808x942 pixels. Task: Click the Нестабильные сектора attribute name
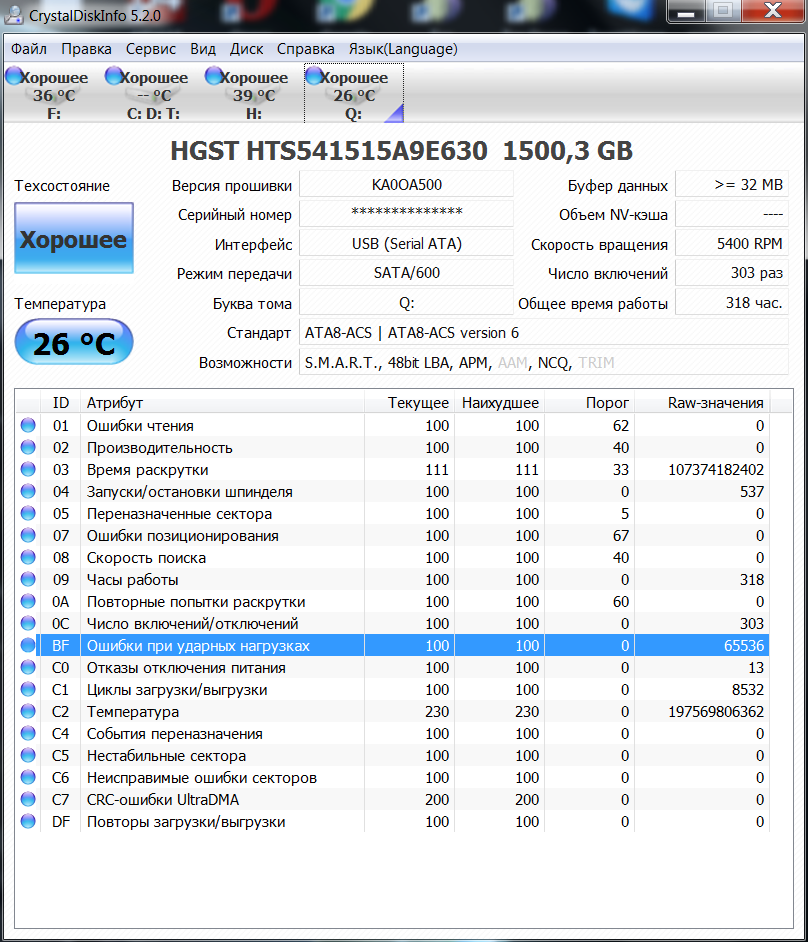click(166, 756)
